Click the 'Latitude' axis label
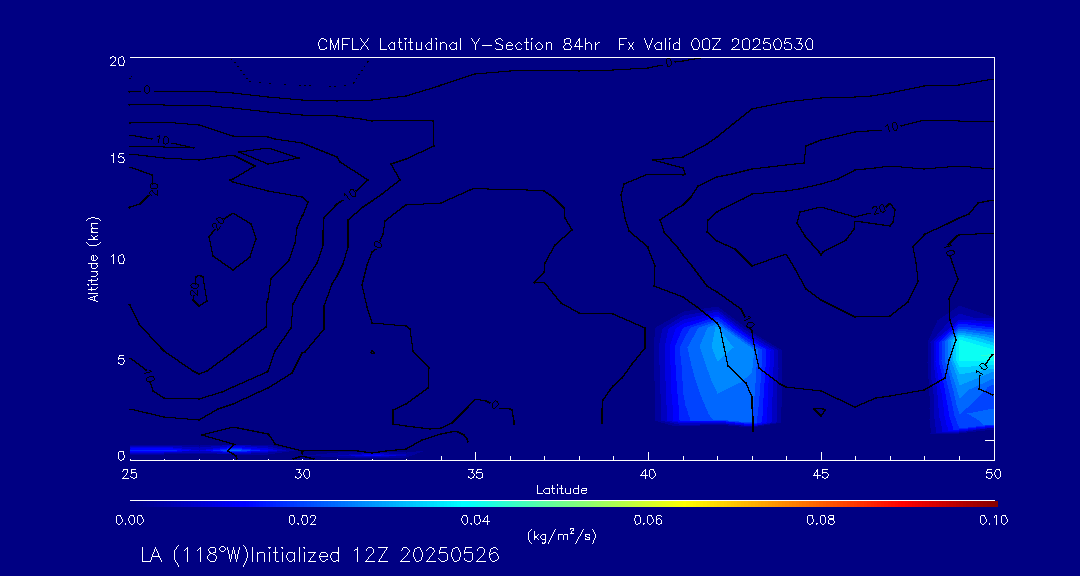Screen dimensions: 1080x576 [561, 490]
